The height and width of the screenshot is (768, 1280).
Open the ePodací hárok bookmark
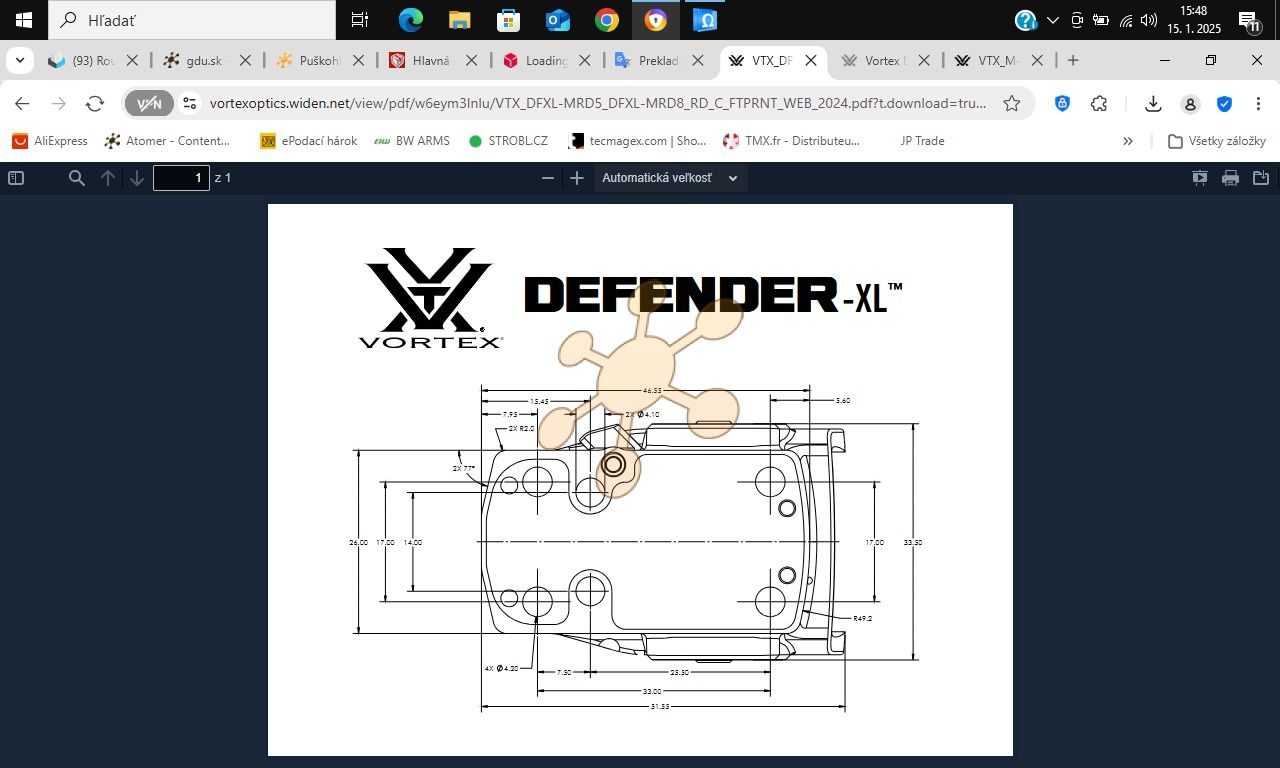pyautogui.click(x=308, y=141)
